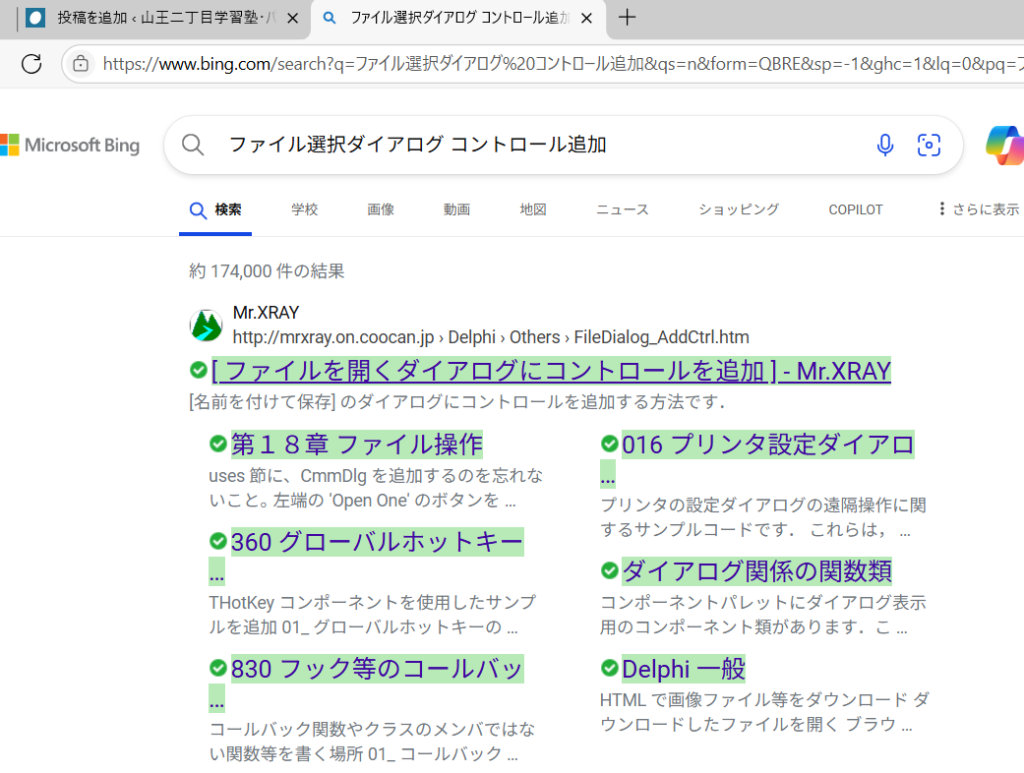Close the ファイル選択ダイアログ search tab
The image size is (1024, 773).
586,18
